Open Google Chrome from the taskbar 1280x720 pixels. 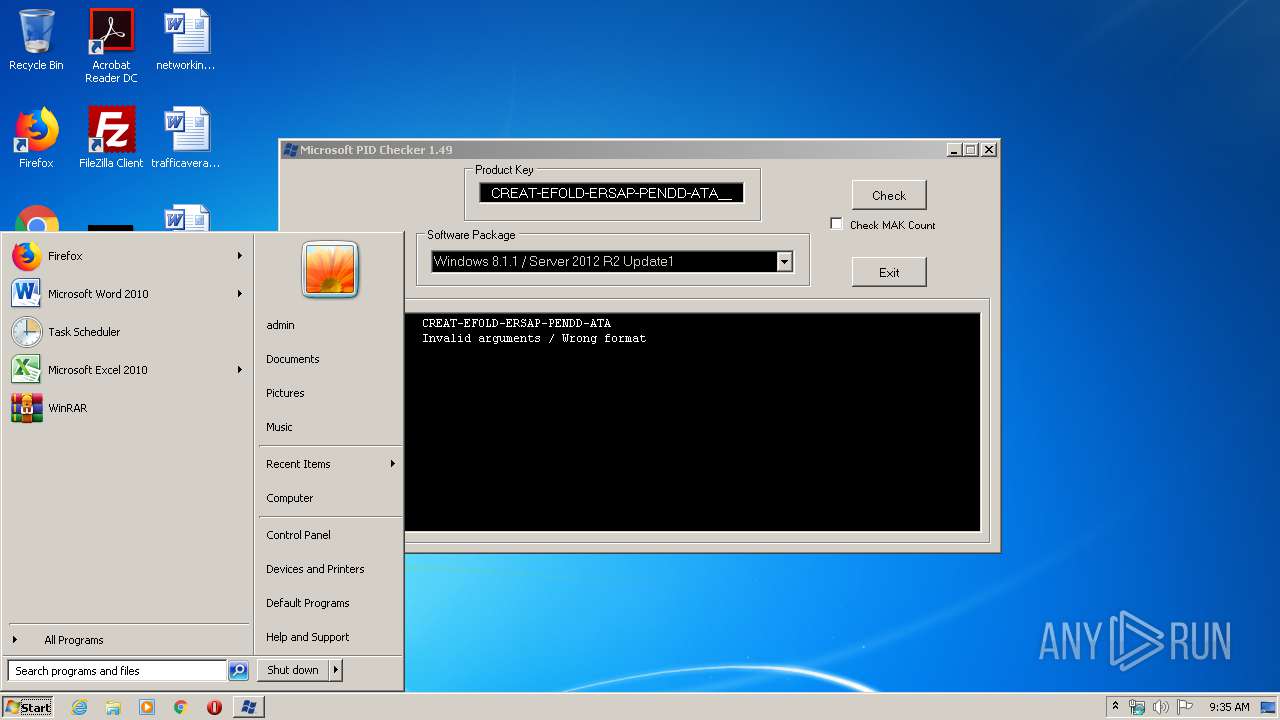pos(181,707)
